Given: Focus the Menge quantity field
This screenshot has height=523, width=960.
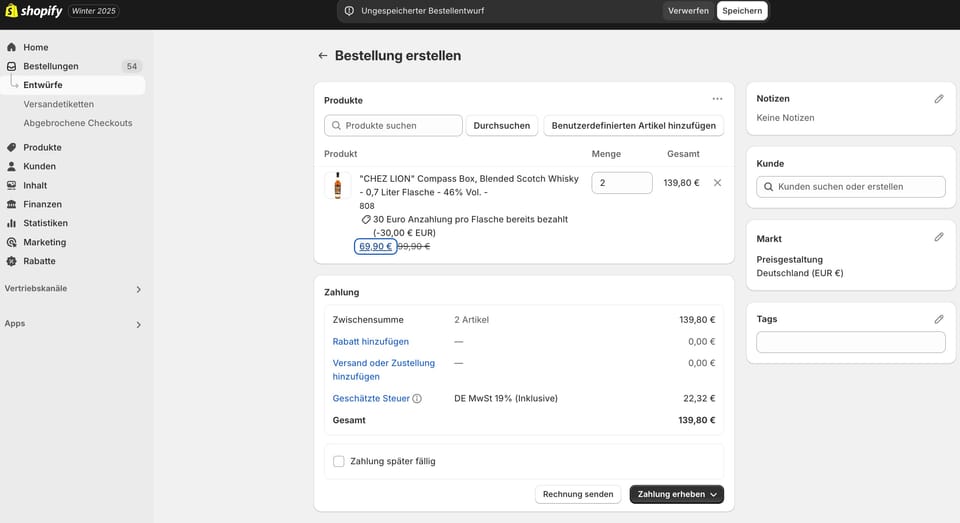Looking at the screenshot, I should 621,182.
